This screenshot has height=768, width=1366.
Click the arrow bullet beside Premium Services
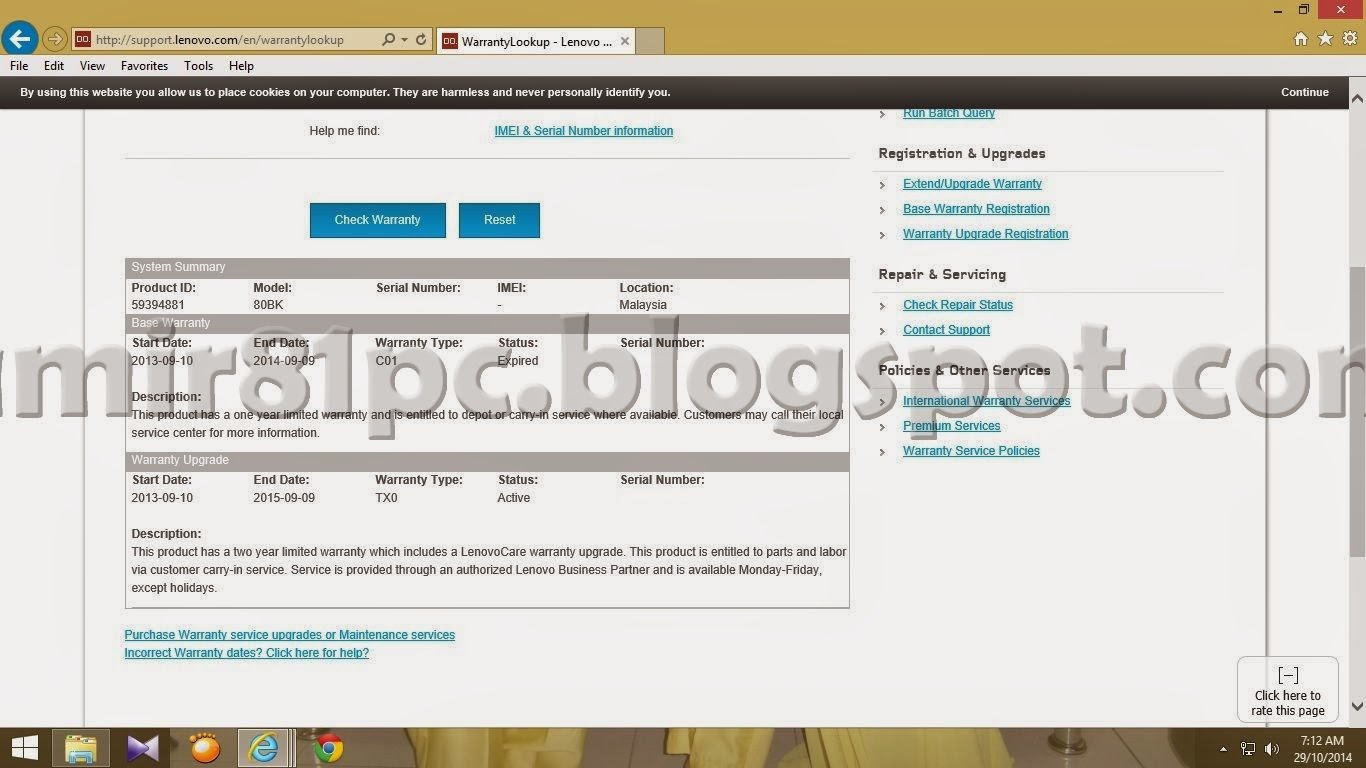pos(882,427)
